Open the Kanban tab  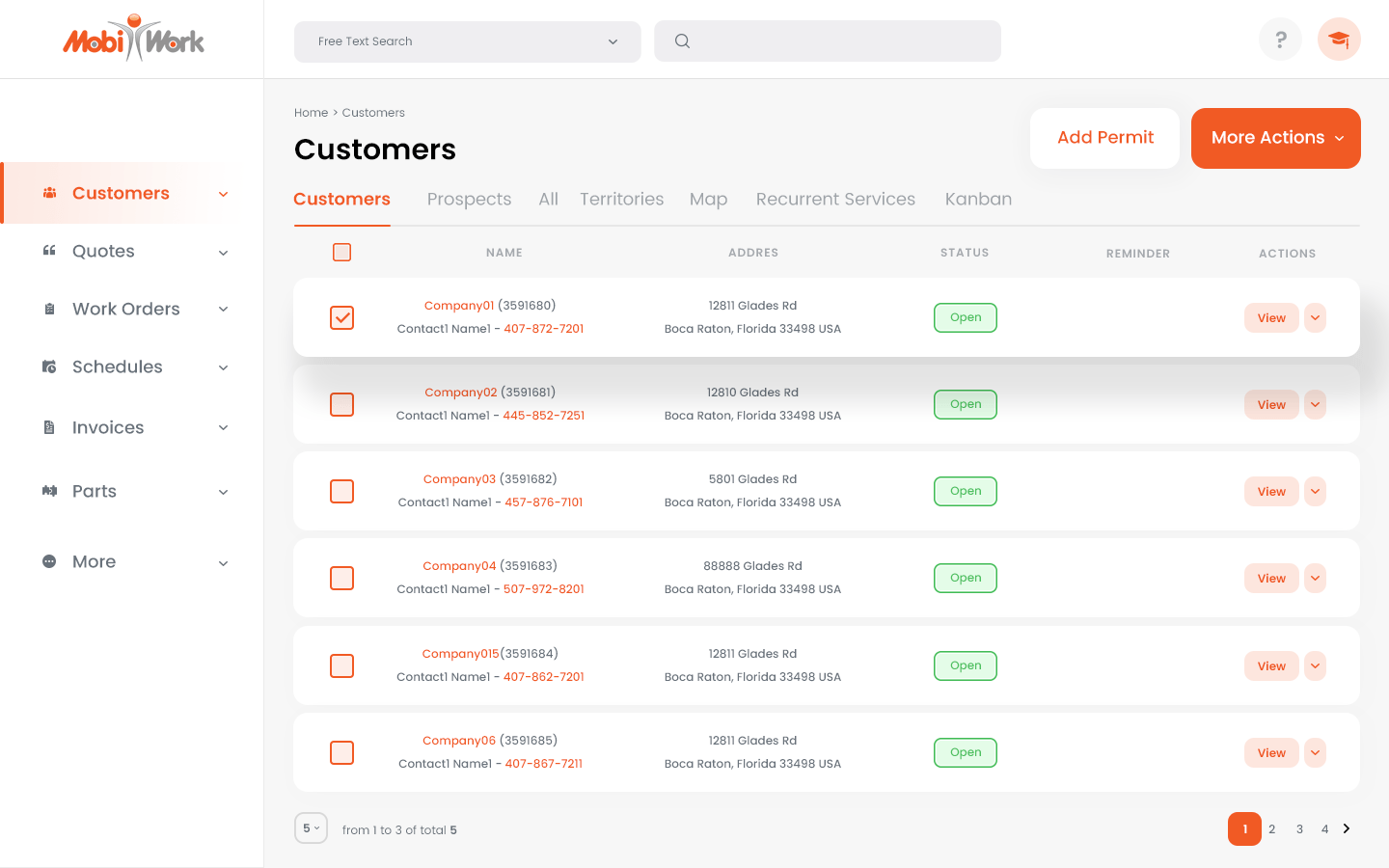[x=978, y=200]
